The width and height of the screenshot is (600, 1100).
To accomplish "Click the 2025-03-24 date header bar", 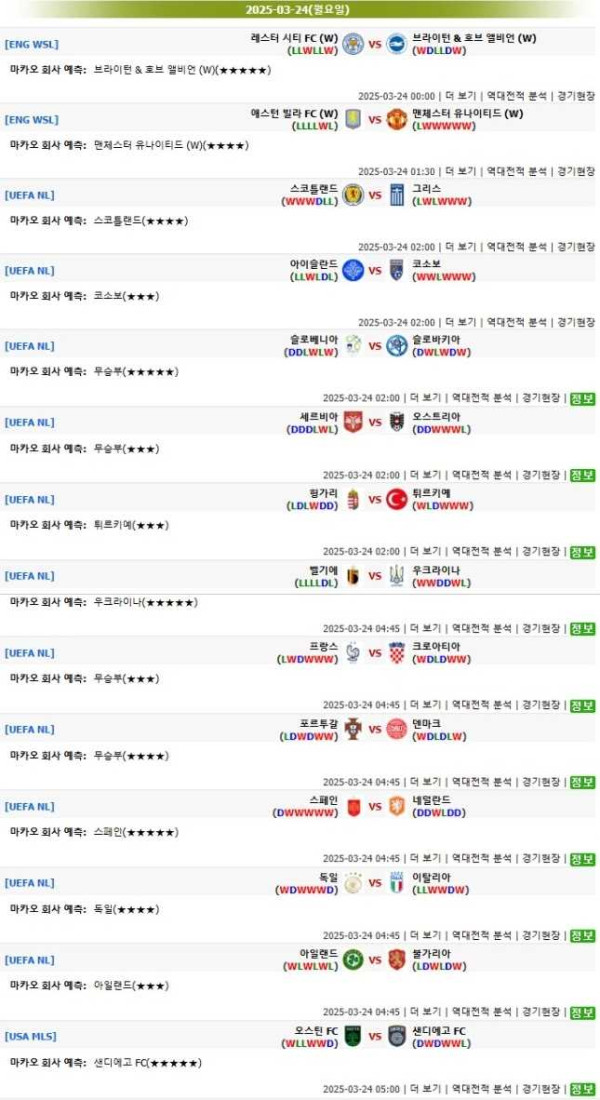I will click(x=300, y=9).
